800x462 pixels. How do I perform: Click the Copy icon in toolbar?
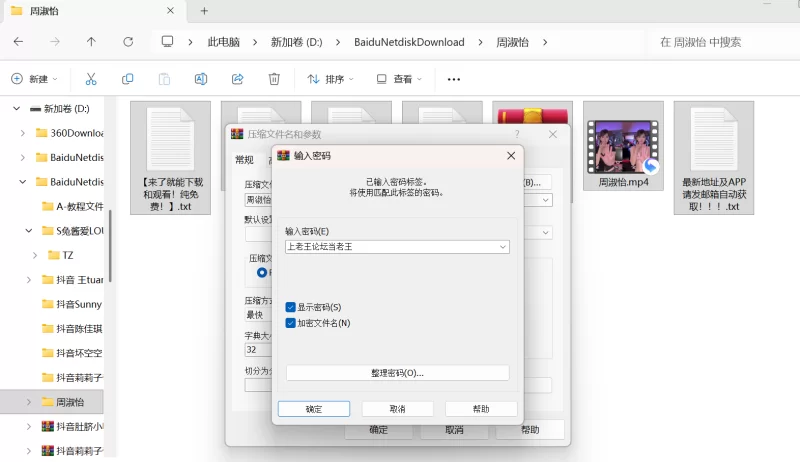tap(127, 79)
